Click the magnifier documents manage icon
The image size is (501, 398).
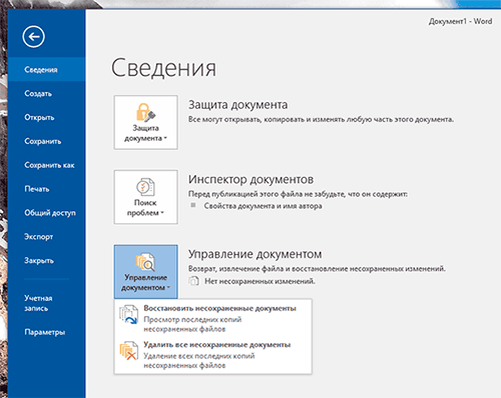tap(145, 262)
